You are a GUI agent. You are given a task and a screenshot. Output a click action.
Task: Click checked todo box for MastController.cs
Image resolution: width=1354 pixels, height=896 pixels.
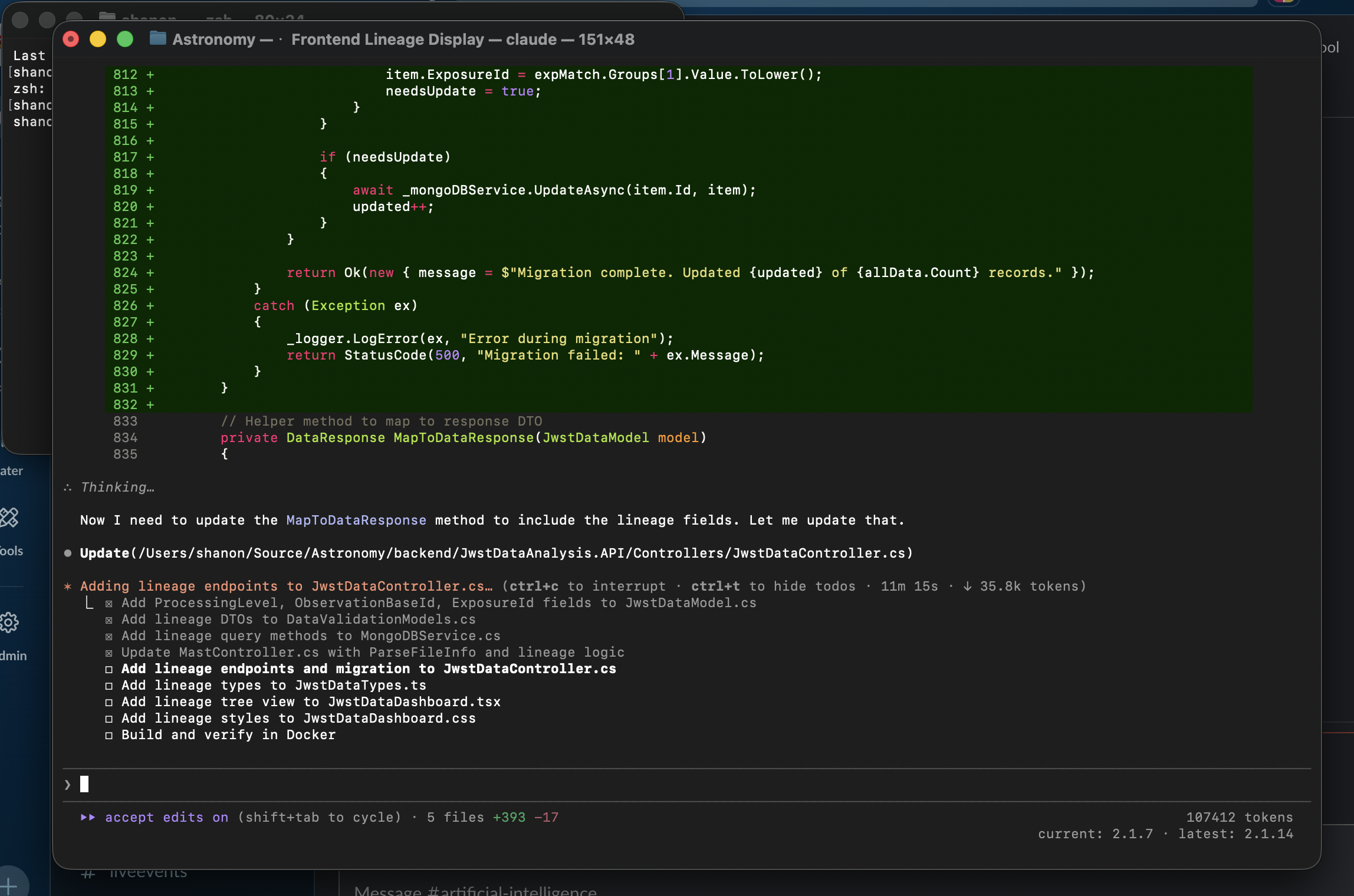[109, 653]
